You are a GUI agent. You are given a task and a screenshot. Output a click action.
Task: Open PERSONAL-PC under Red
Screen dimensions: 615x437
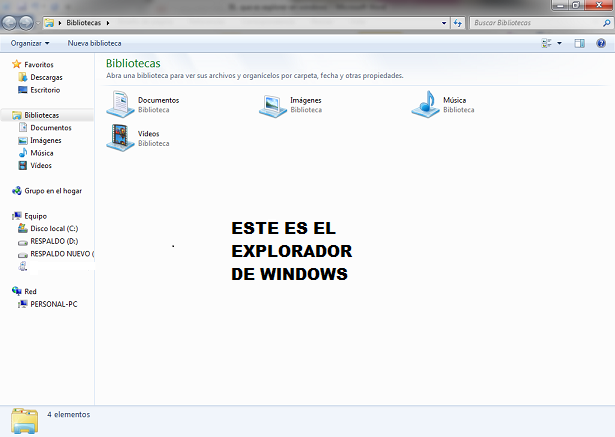coord(54,304)
